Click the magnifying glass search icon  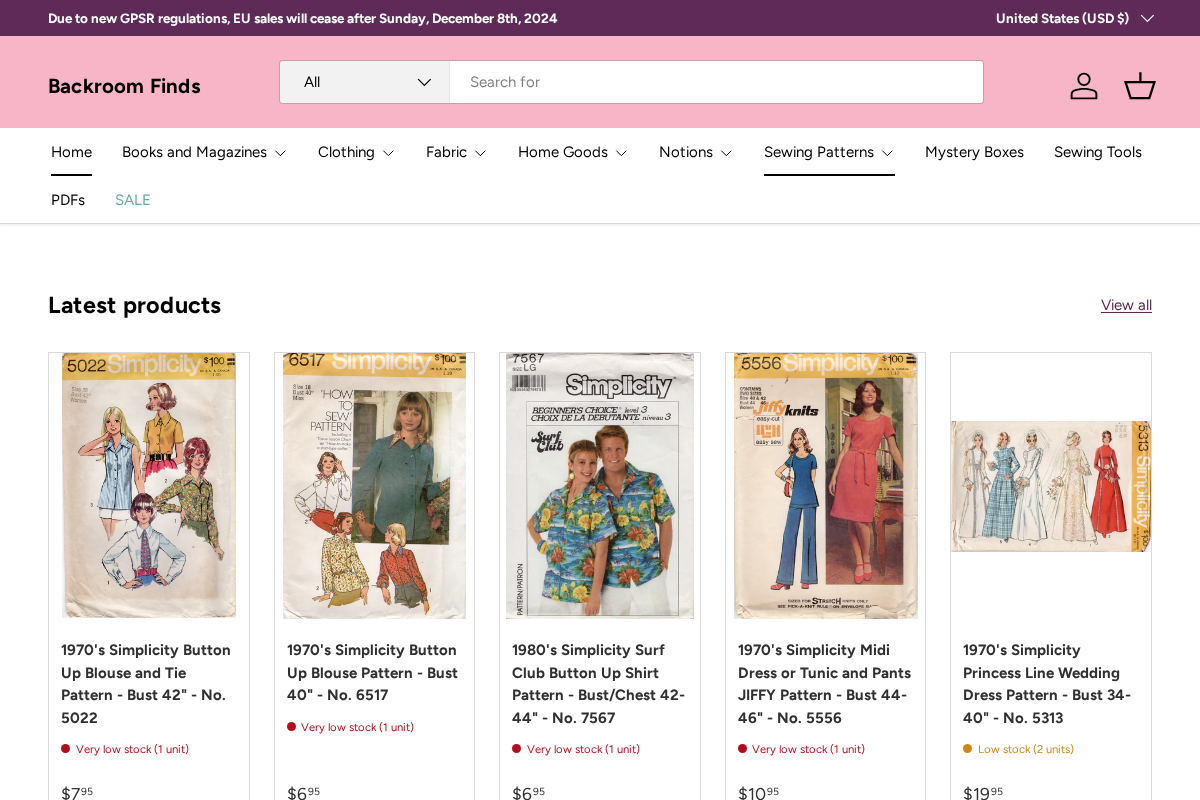(959, 82)
